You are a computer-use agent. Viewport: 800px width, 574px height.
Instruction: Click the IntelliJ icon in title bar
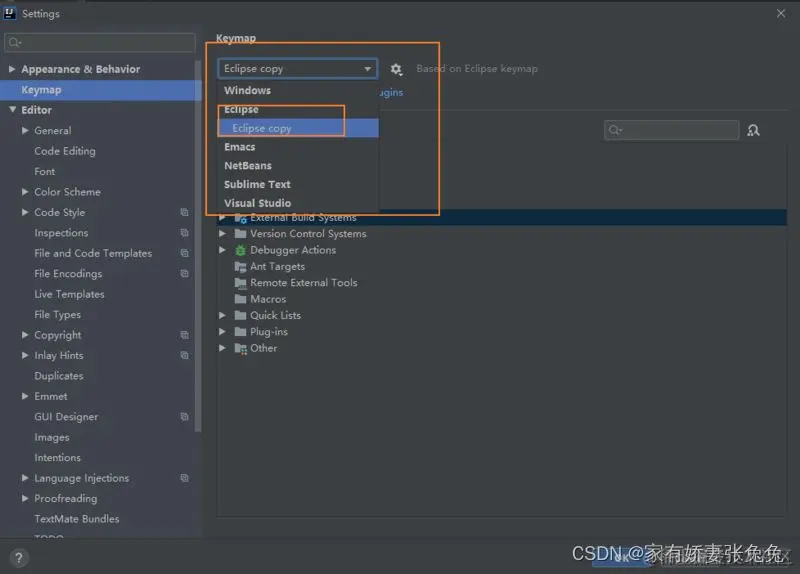[10, 13]
